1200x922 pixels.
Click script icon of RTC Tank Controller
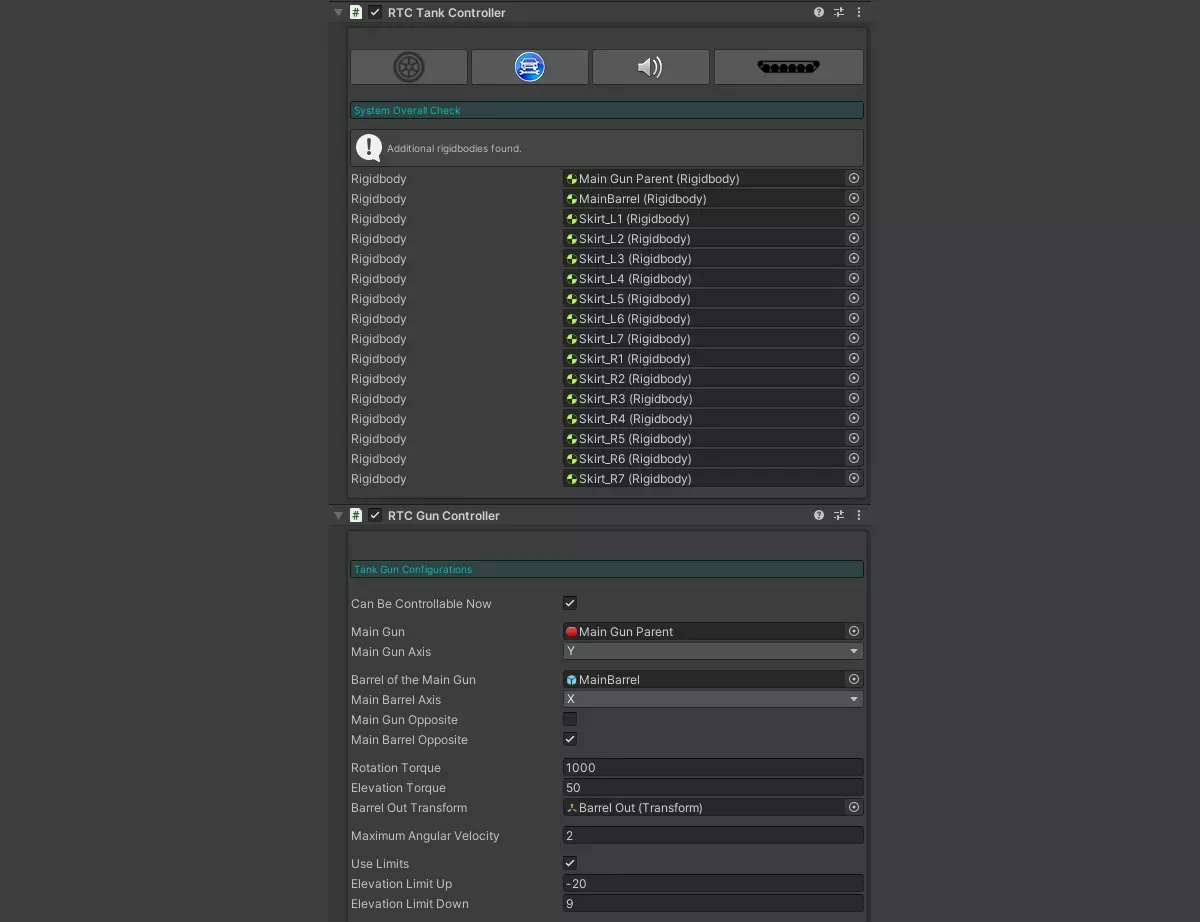(356, 12)
